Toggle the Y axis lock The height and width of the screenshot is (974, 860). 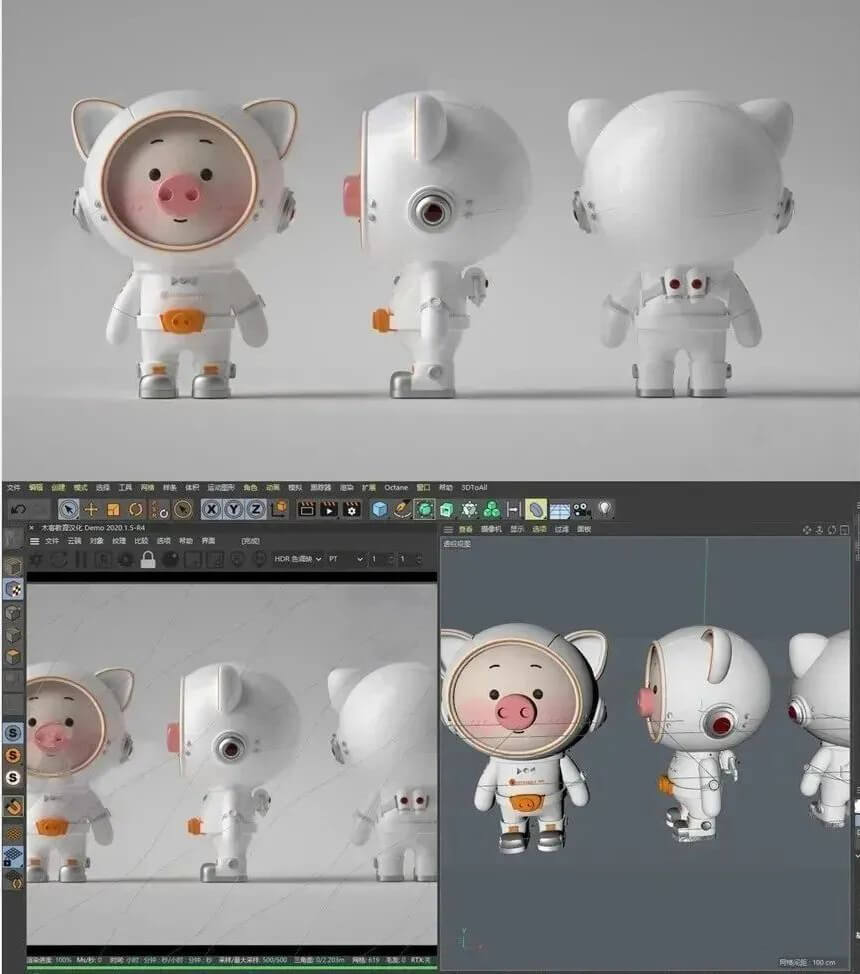coord(234,509)
